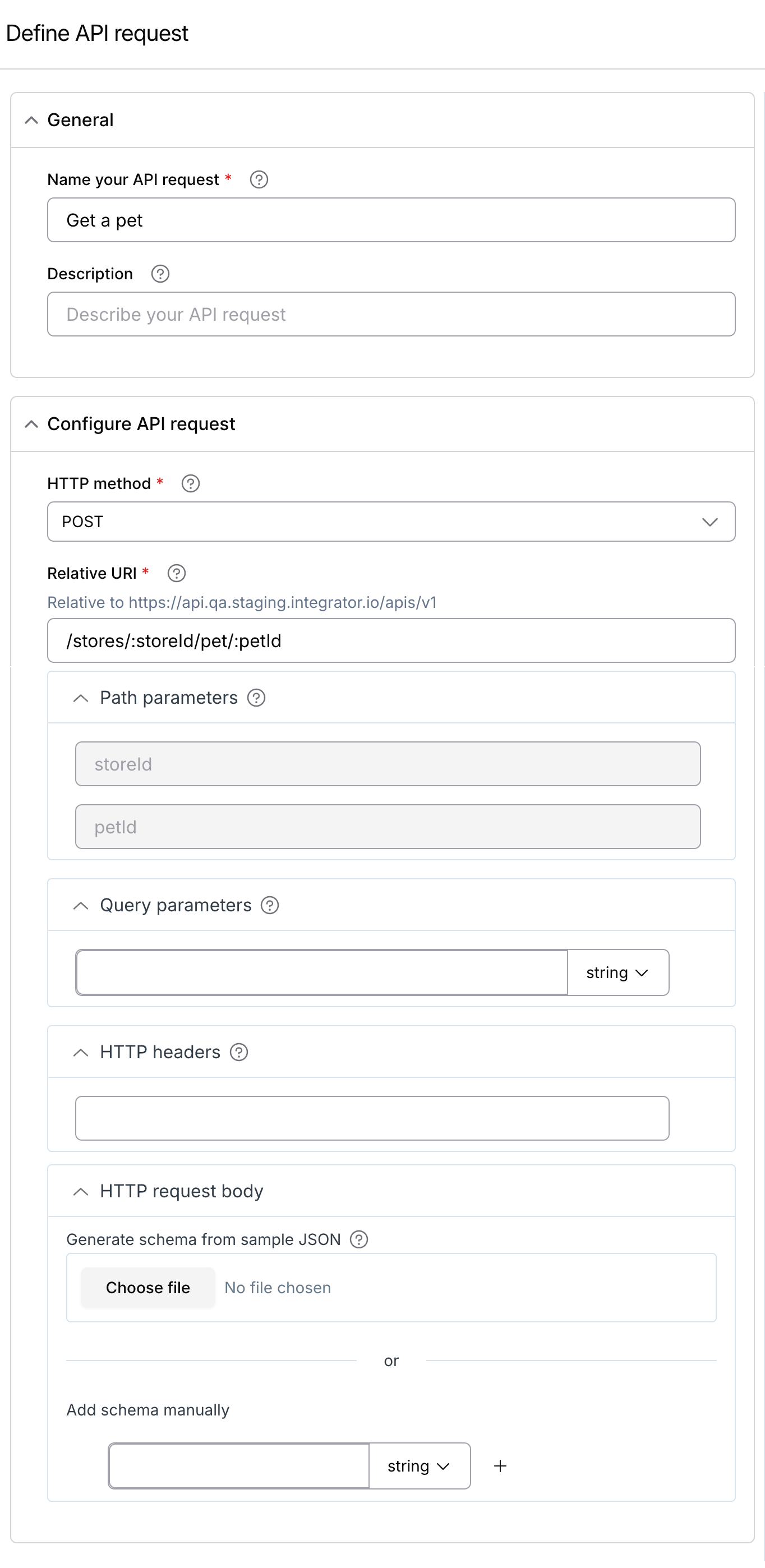Viewport: 765px width, 1568px height.
Task: Collapse the HTTP request body panel
Action: point(80,1191)
